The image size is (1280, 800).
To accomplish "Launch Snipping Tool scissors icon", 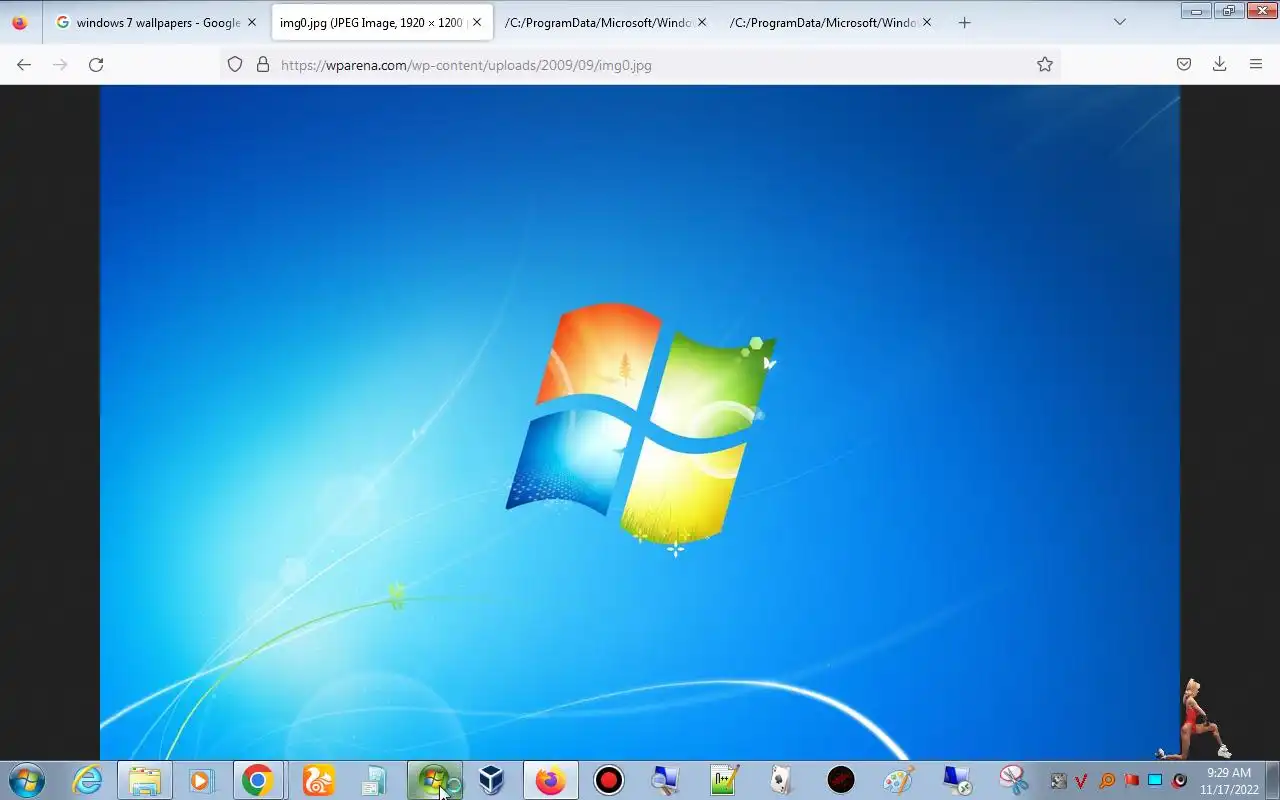I will tap(1014, 780).
